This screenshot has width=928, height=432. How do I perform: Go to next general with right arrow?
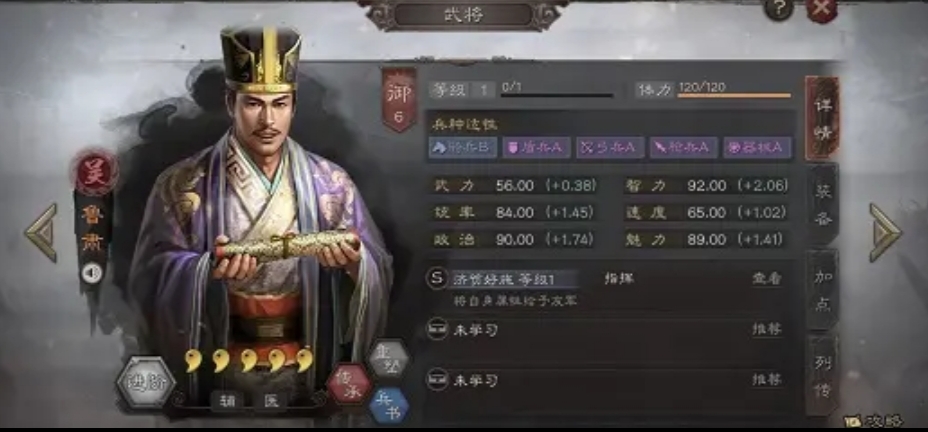pyautogui.click(x=885, y=233)
